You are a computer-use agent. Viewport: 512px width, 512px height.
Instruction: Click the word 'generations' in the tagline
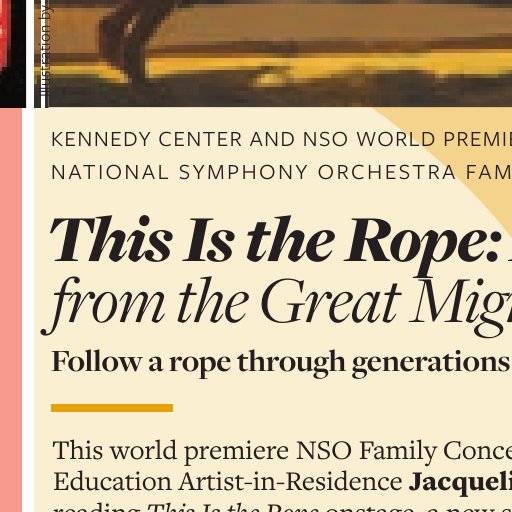[x=430, y=363]
